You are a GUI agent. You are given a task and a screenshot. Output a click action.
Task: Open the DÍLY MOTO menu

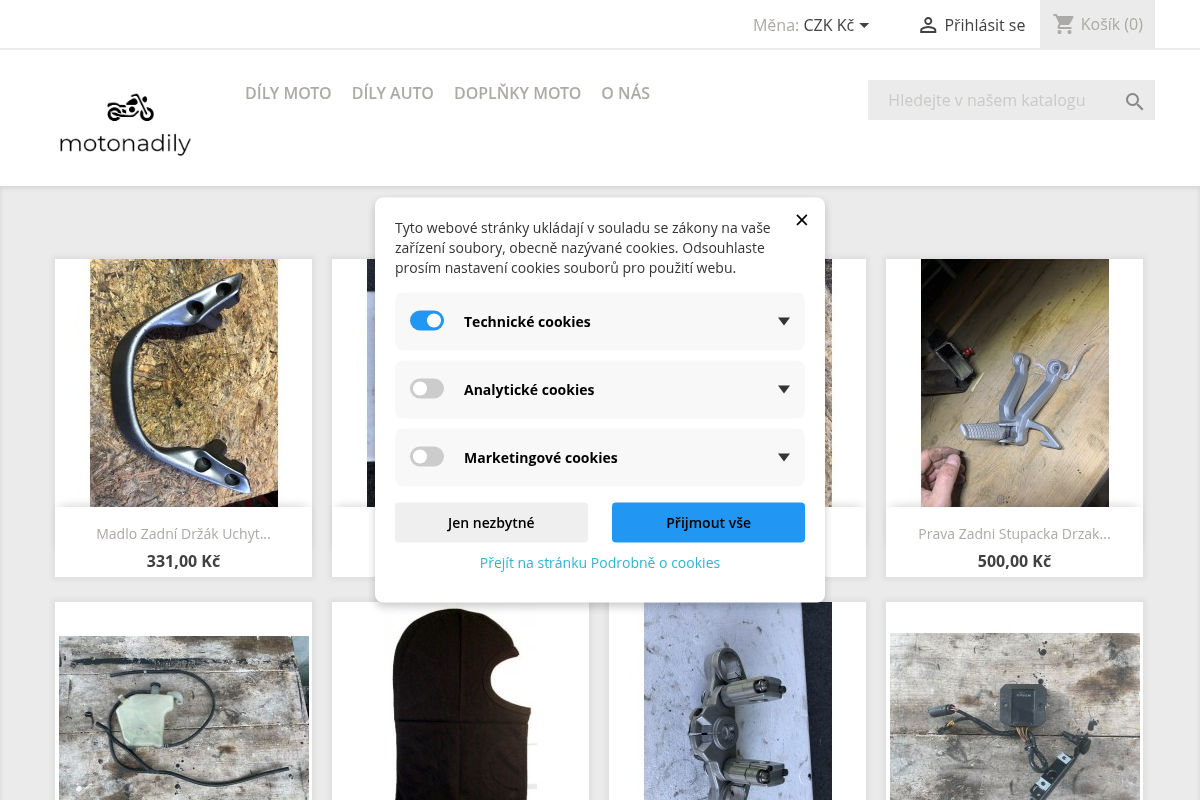[288, 93]
